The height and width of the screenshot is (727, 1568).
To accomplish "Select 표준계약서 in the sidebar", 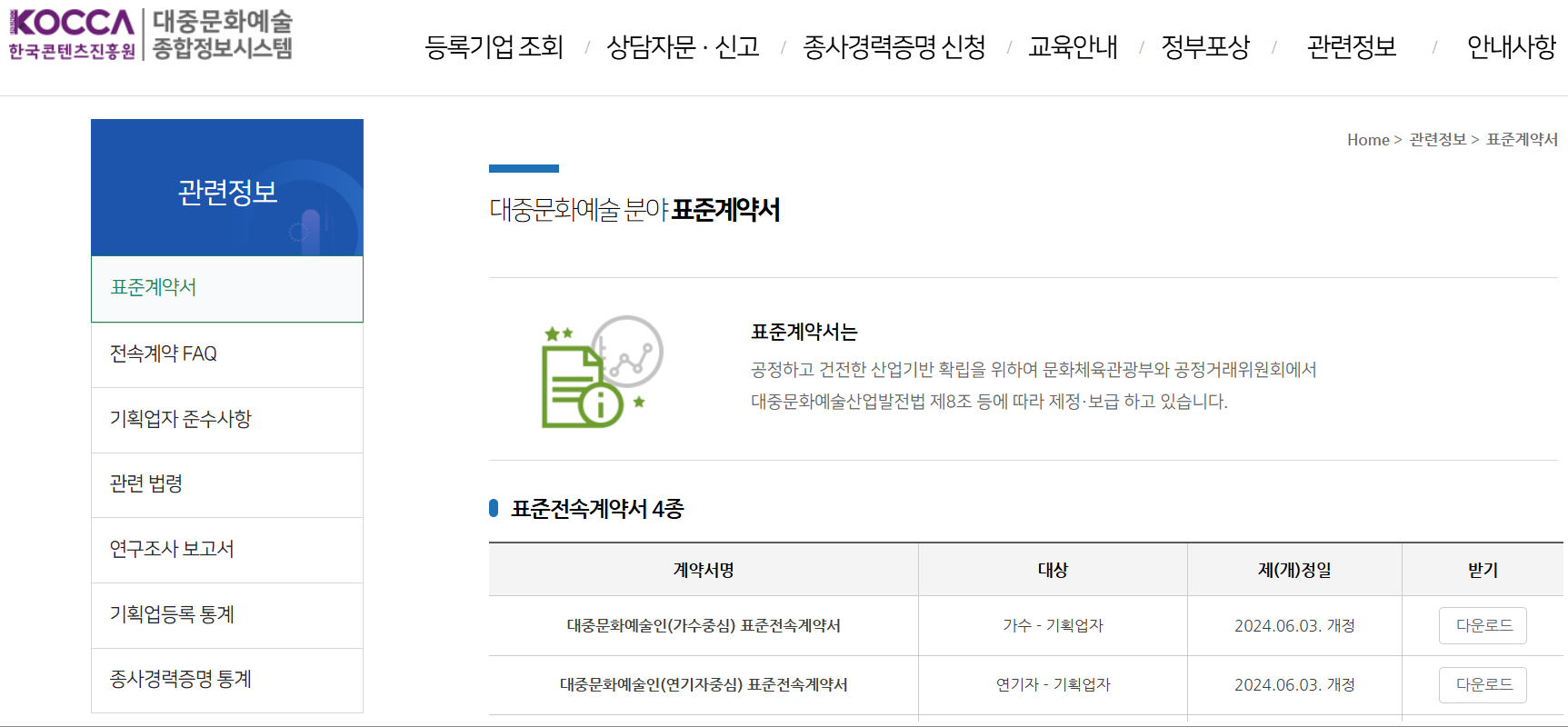I will click(x=227, y=289).
